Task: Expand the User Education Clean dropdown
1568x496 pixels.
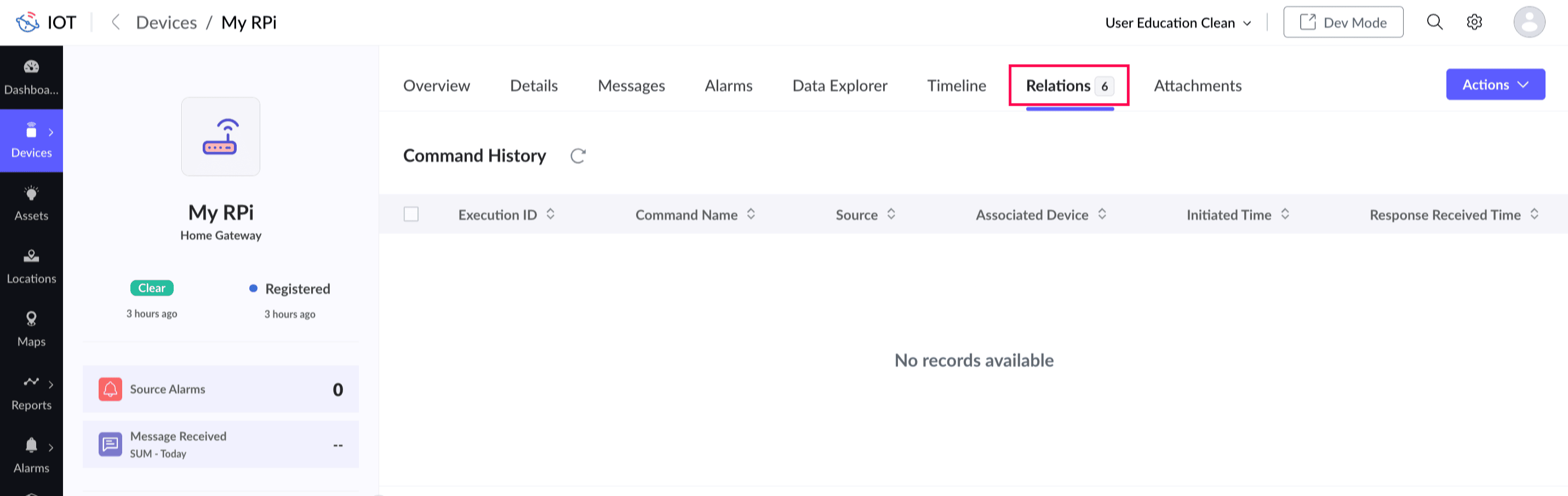Action: 1178,22
